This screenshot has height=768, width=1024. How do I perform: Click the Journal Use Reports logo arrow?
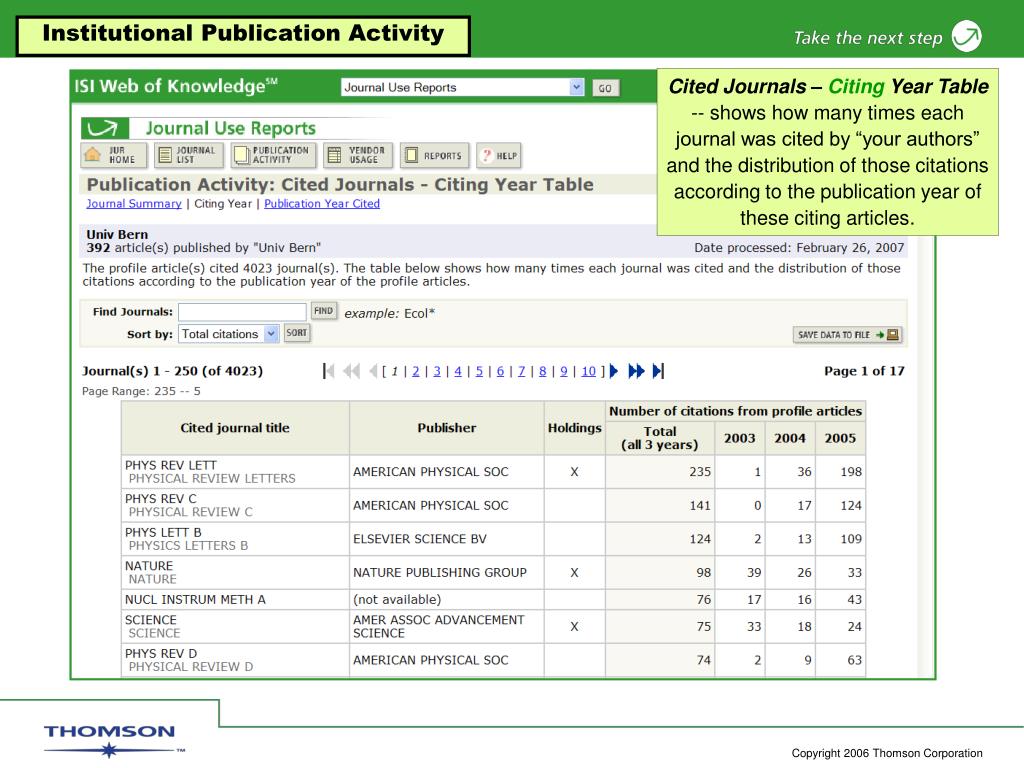[x=104, y=128]
